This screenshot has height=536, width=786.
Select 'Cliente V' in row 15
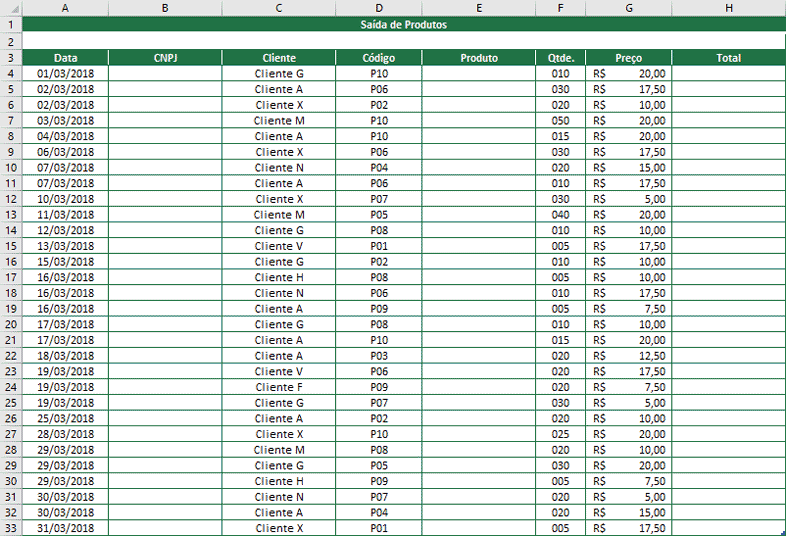(279, 246)
